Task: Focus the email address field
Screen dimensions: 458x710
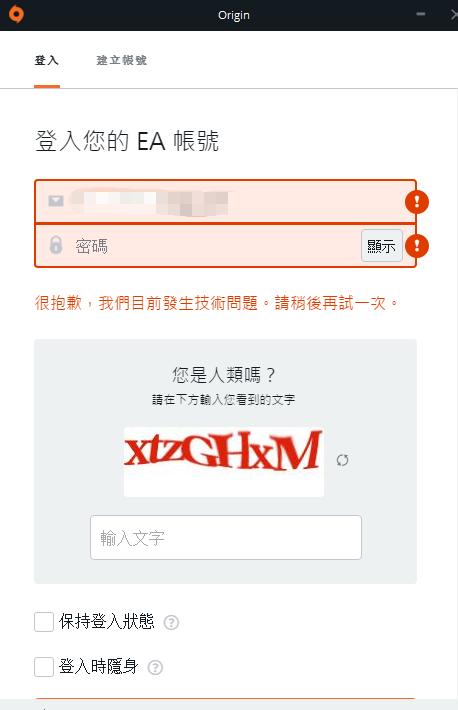Action: click(225, 201)
